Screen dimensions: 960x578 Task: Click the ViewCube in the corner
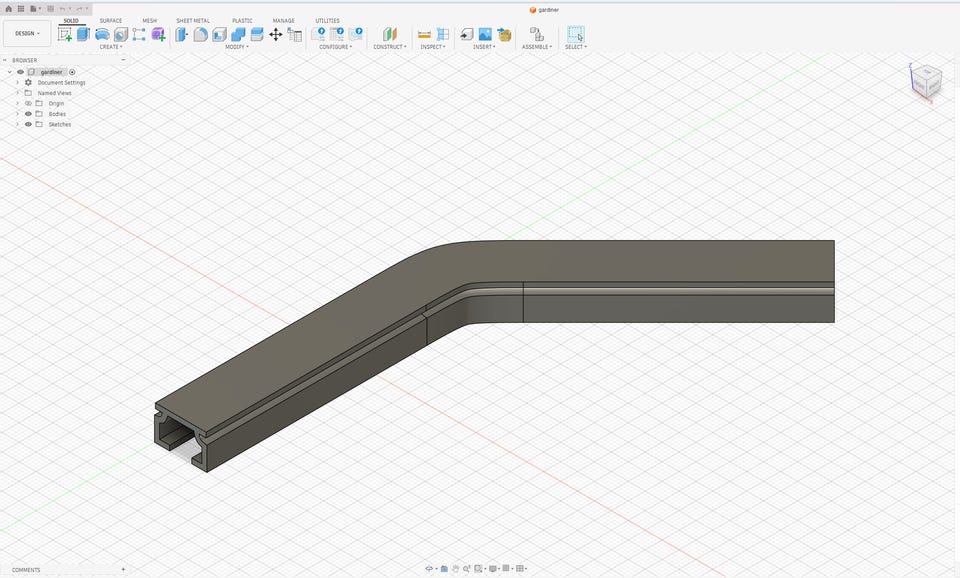925,81
